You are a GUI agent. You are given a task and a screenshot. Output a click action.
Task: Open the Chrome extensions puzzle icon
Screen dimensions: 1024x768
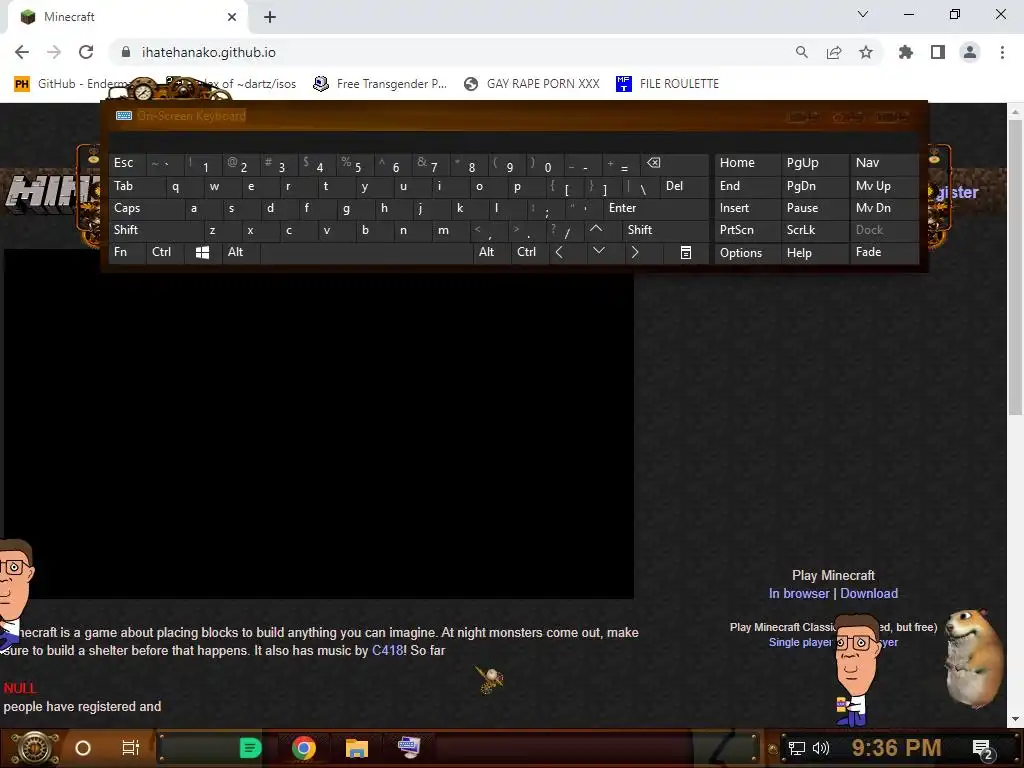coord(906,52)
